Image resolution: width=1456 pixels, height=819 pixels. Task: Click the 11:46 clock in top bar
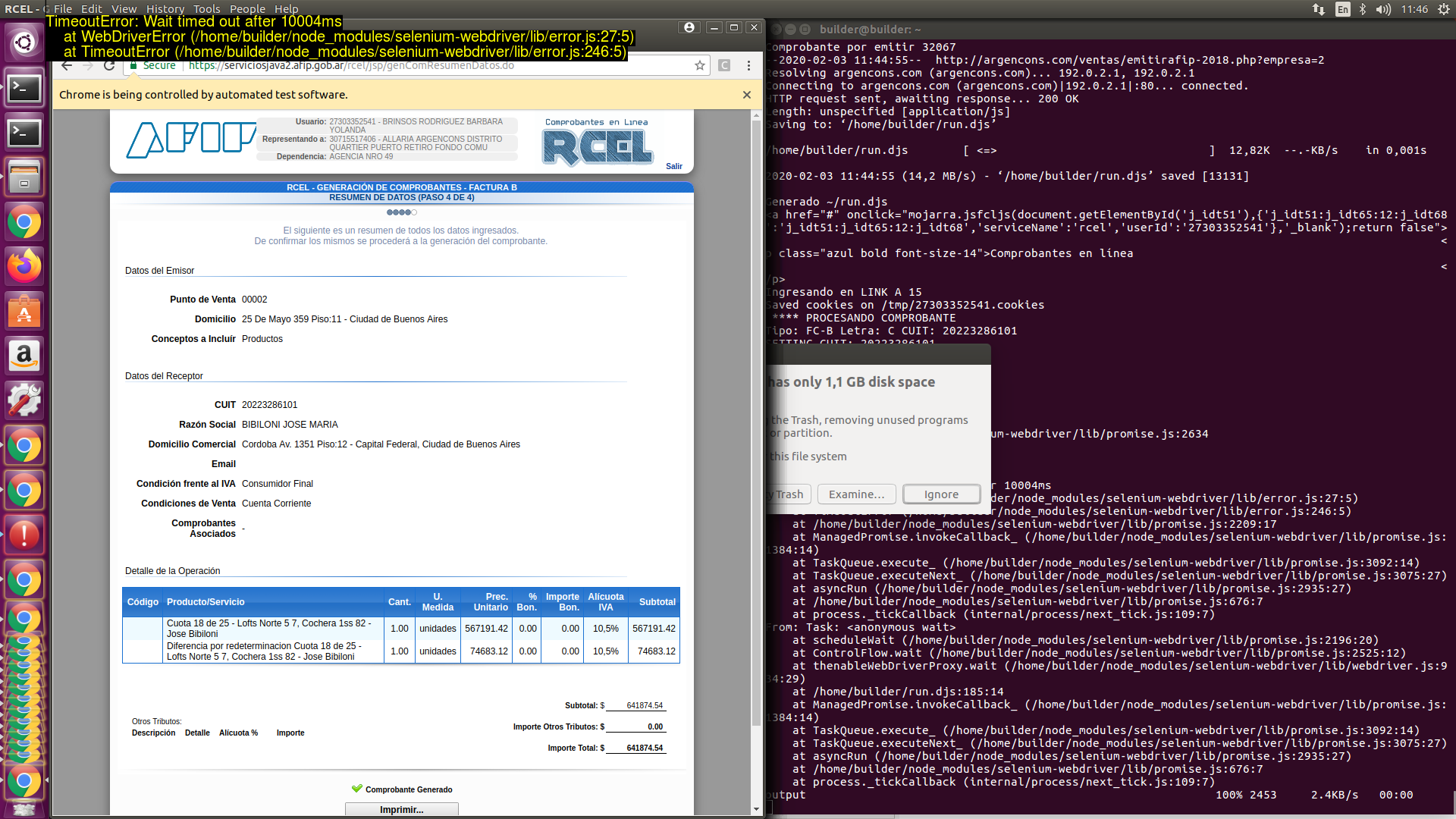(1414, 9)
